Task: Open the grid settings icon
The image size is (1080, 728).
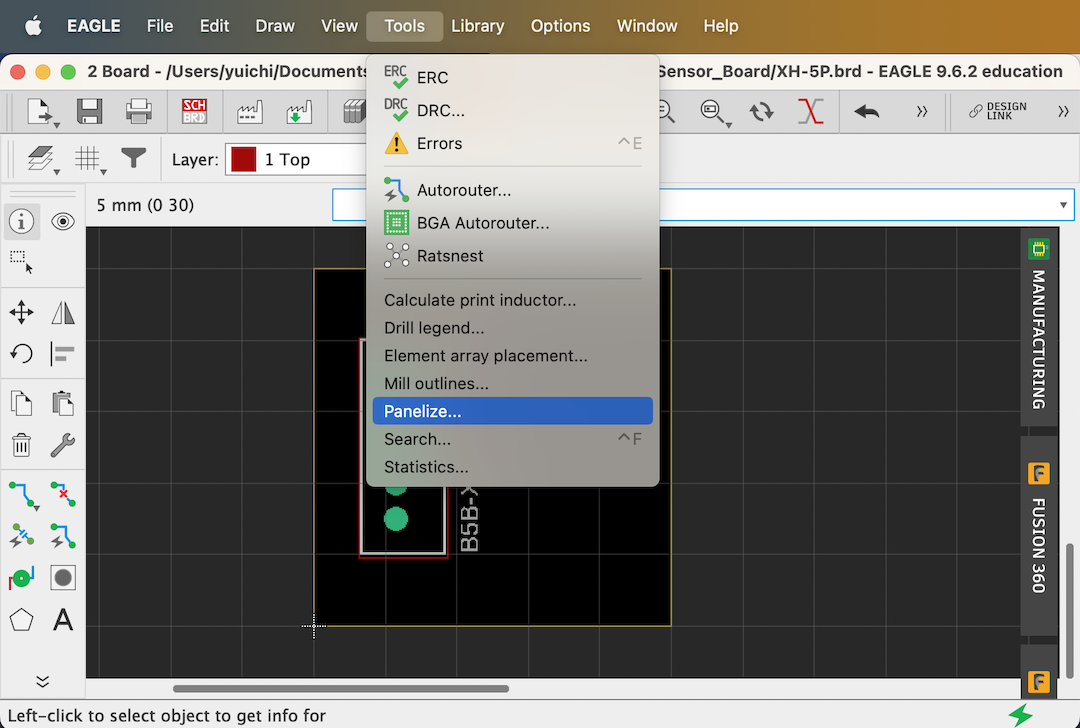Action: (90, 159)
